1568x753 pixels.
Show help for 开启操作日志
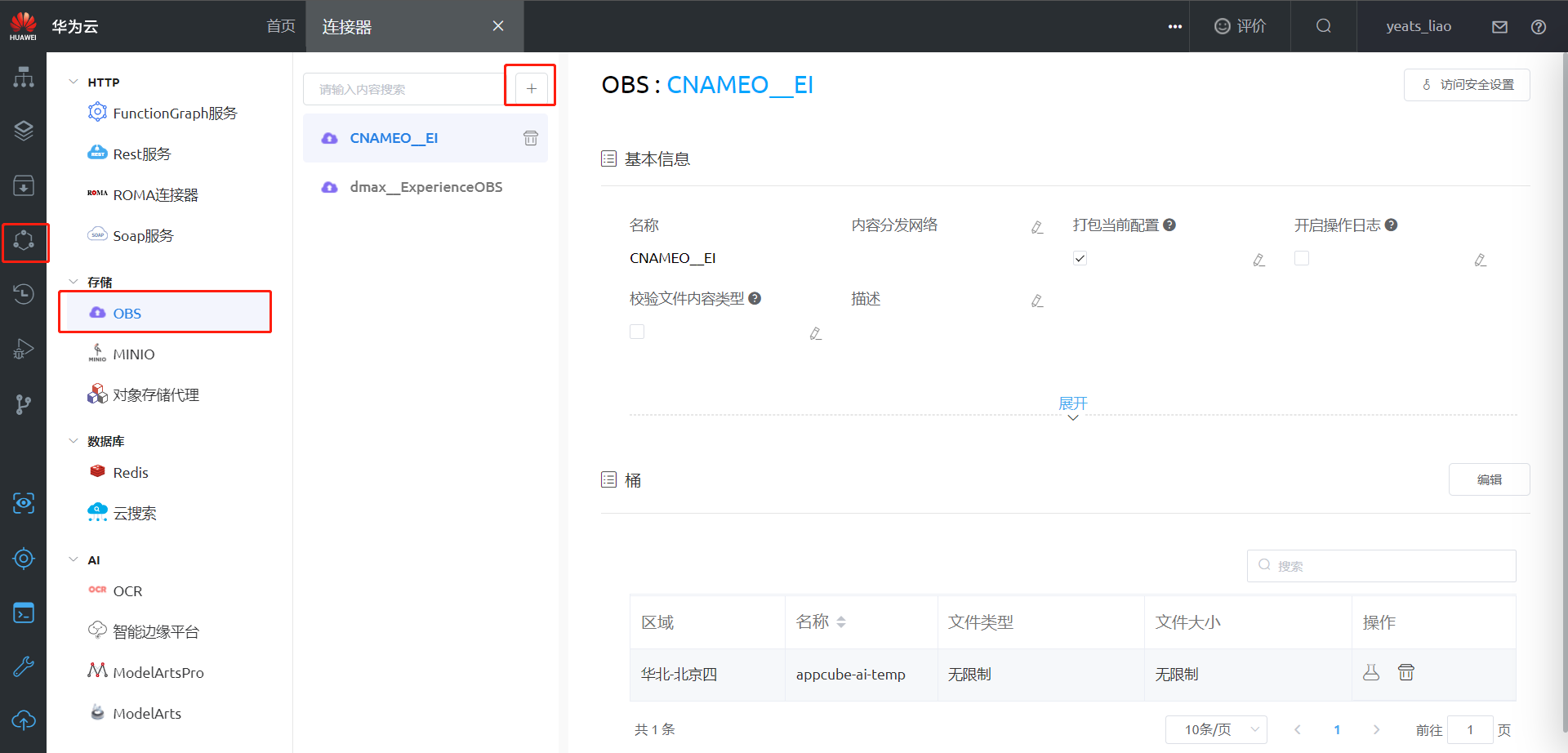click(x=1392, y=225)
